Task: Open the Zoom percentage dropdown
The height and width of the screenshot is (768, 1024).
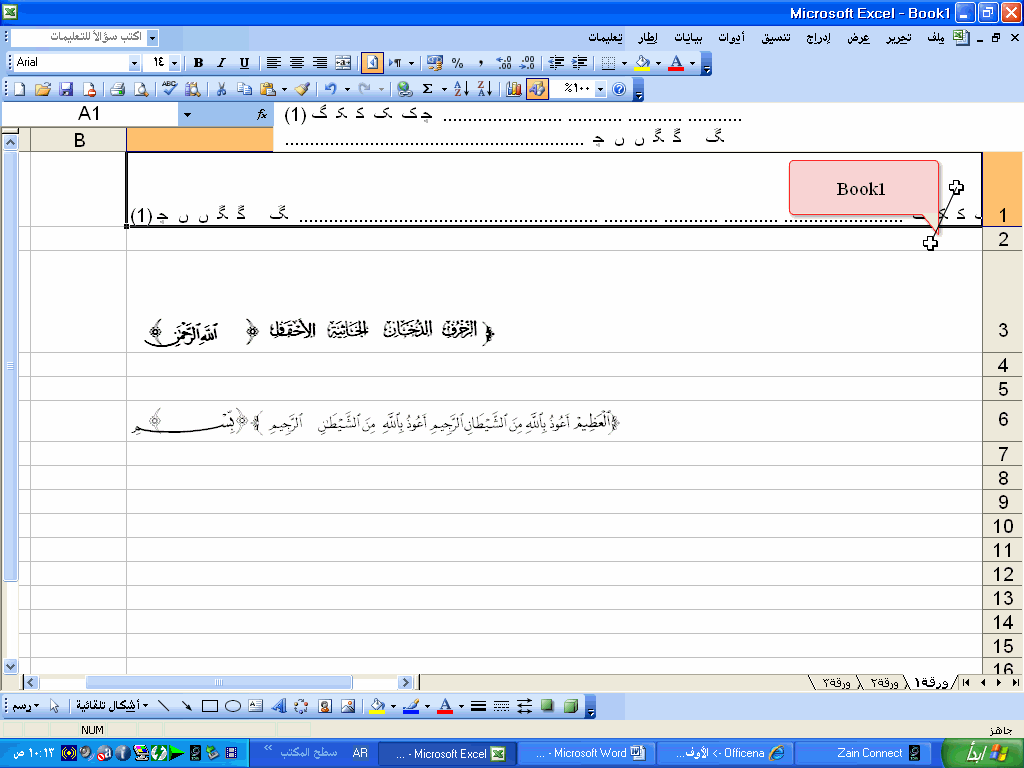Action: coord(600,89)
